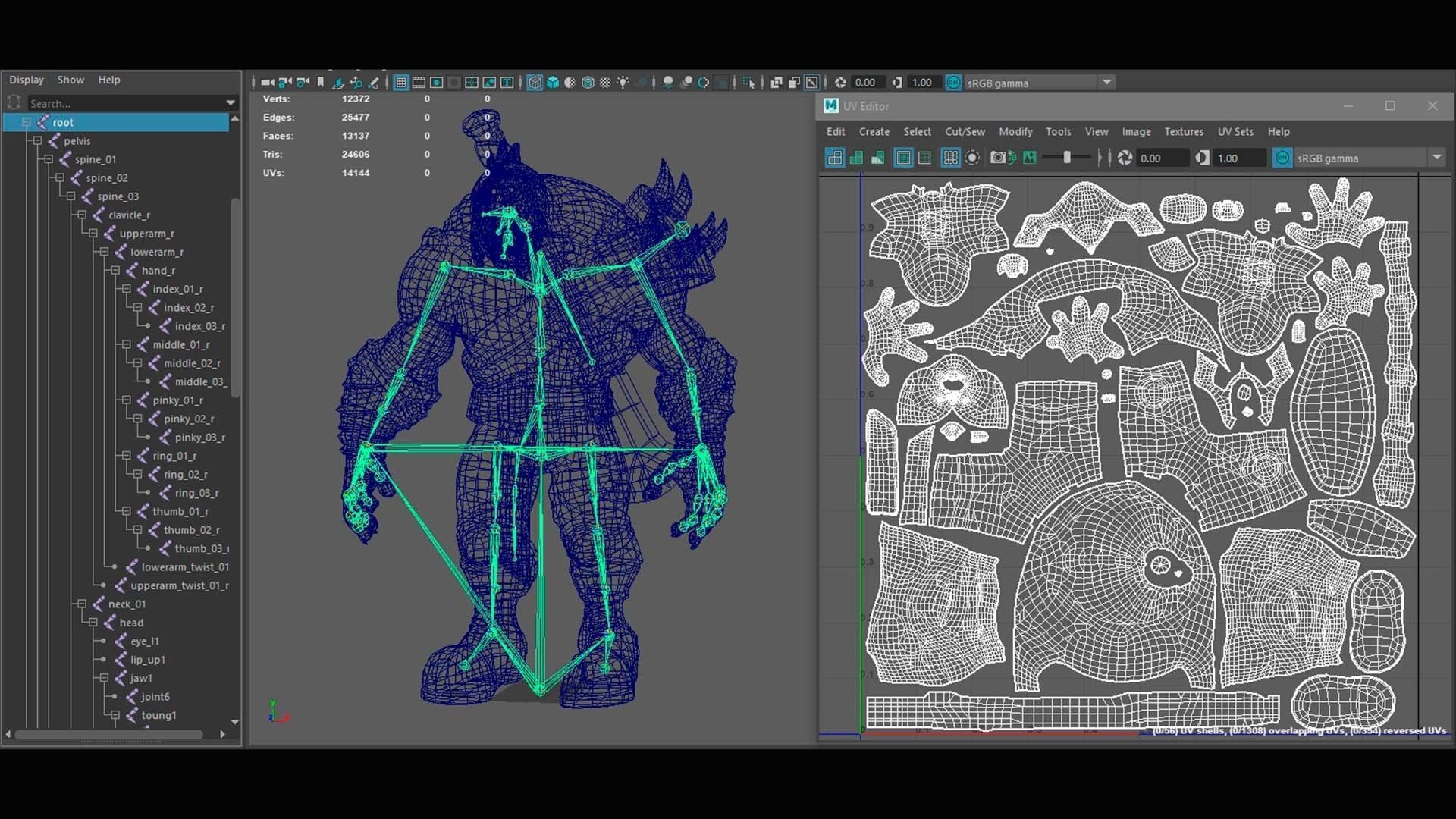Toggle the UV Editor color management button
1456x819 pixels.
[x=1282, y=158]
